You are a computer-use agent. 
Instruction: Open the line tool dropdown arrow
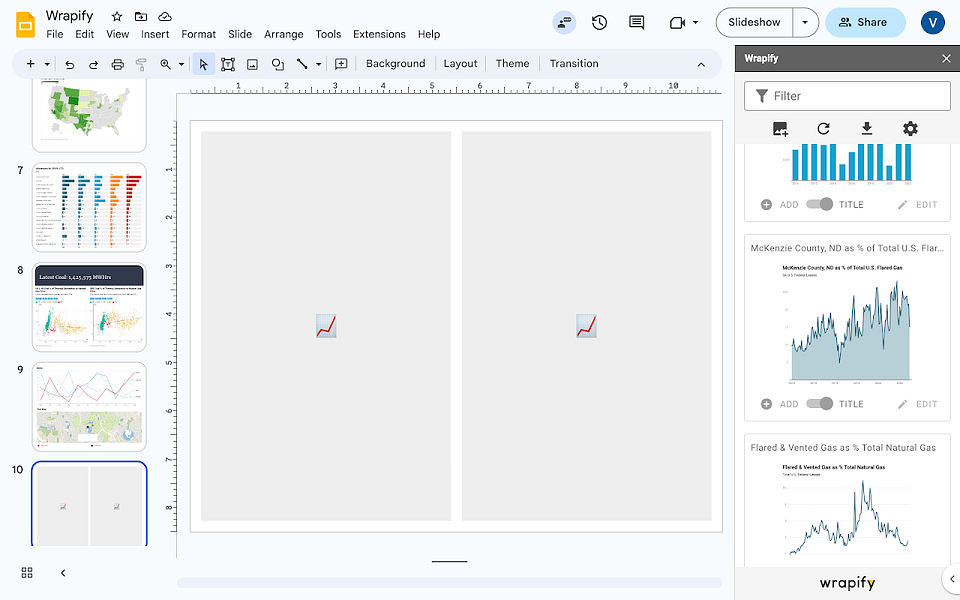click(x=318, y=64)
